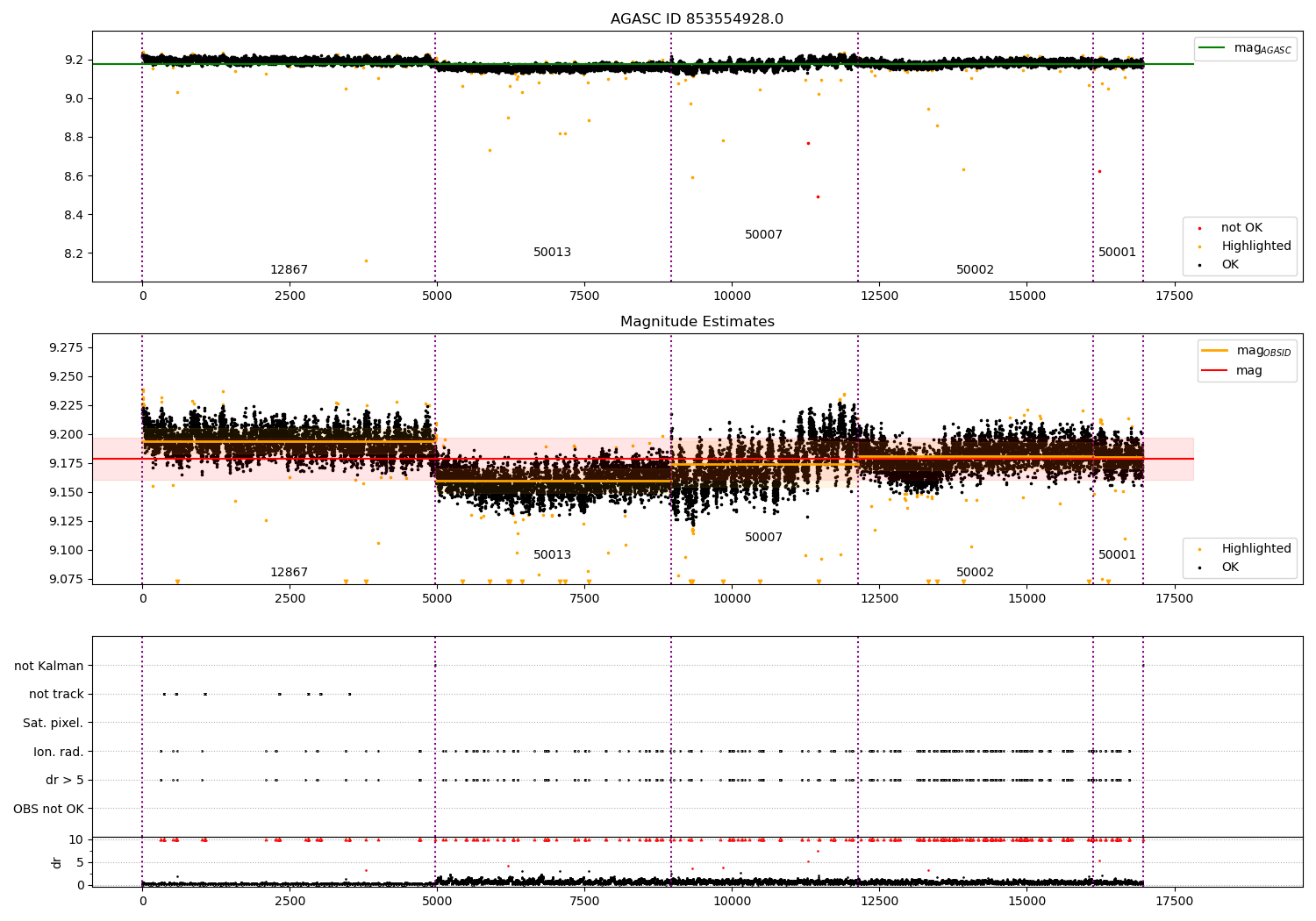Click y-axis tick 9.200 in middle plot
This screenshot has height=921, width=1316.
click(66, 435)
